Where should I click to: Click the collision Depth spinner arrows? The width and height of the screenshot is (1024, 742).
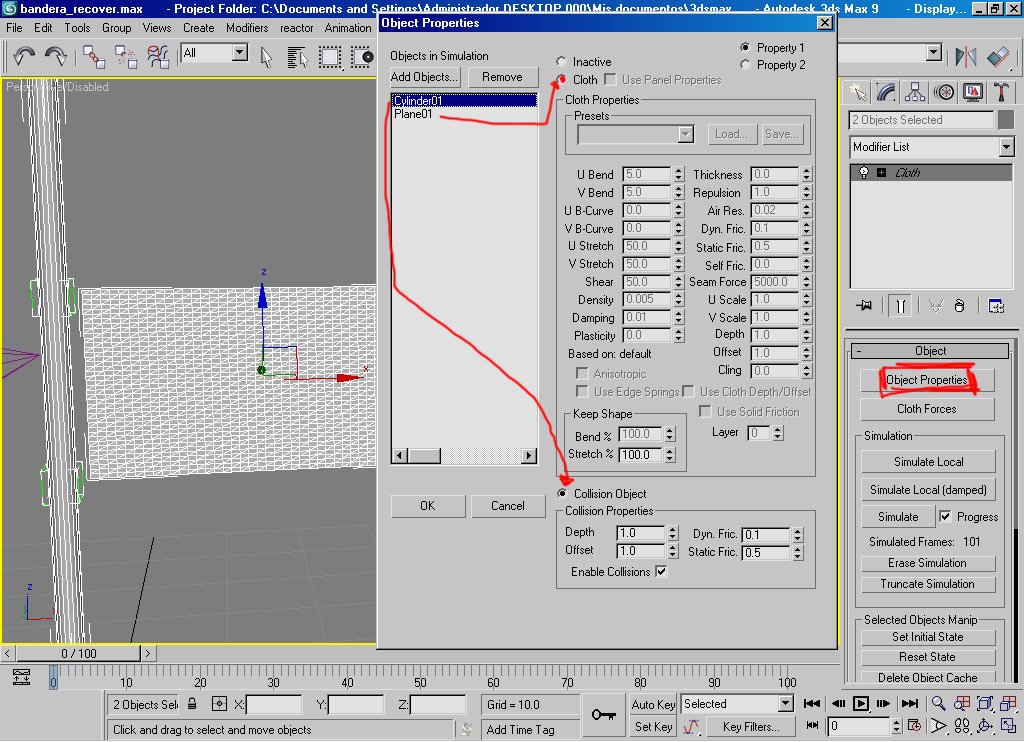(673, 532)
